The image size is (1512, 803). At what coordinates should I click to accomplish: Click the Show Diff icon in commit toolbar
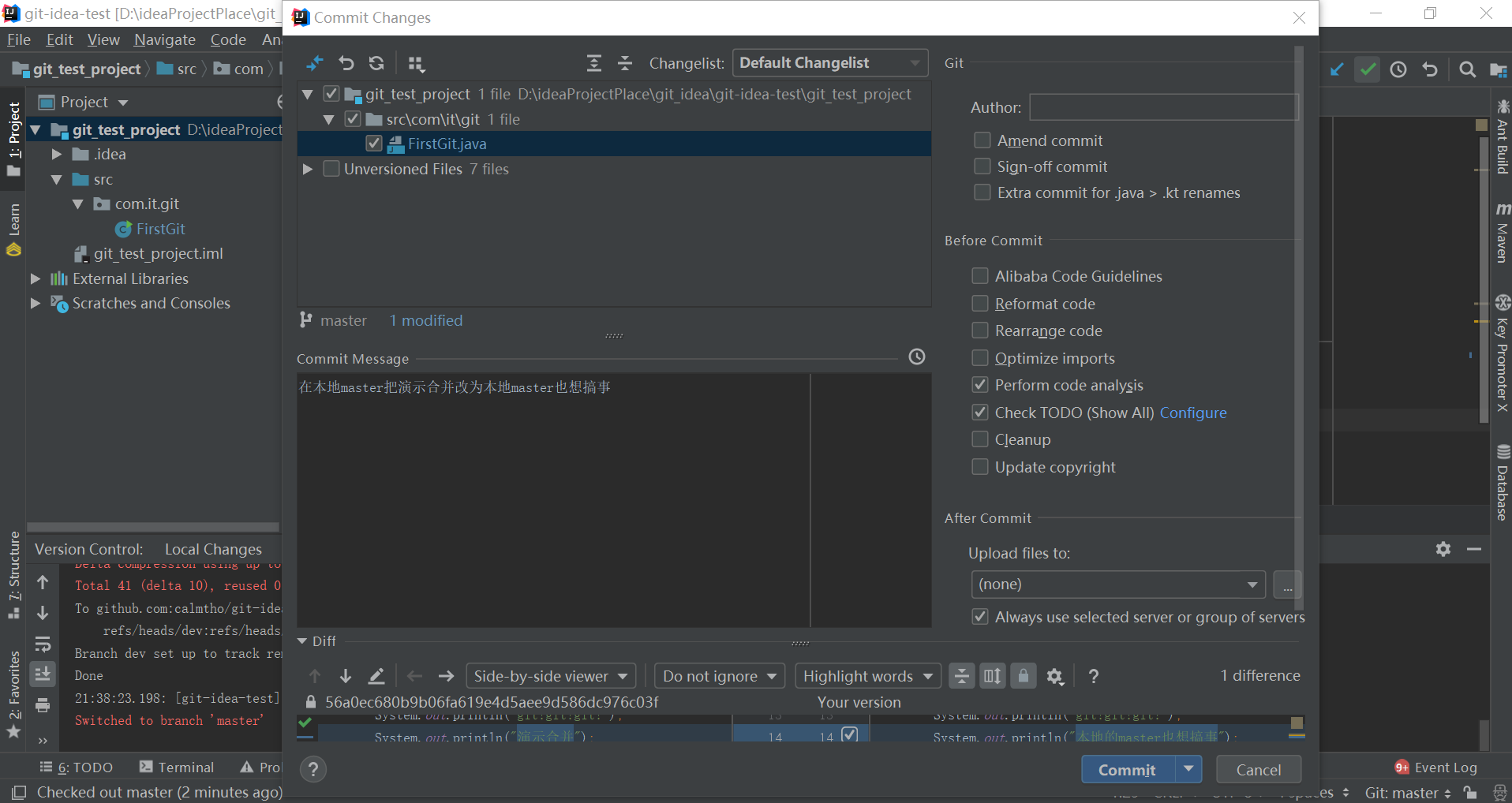pyautogui.click(x=315, y=63)
